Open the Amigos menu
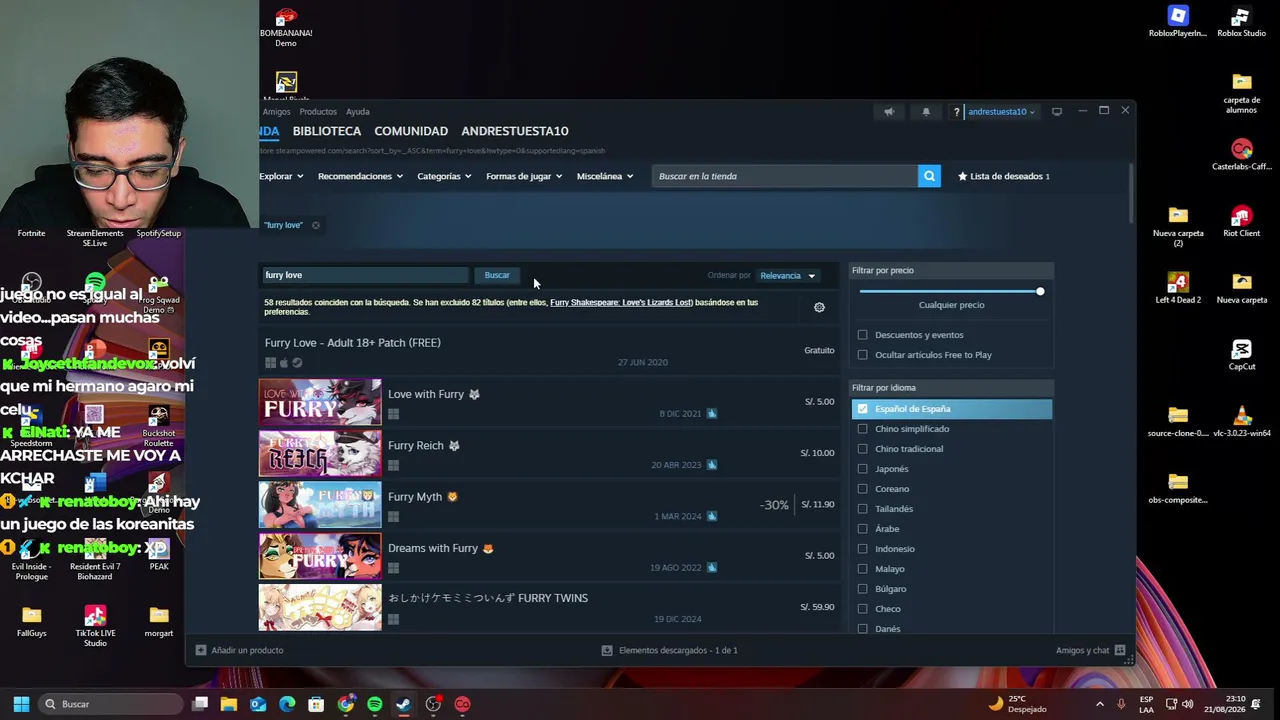The image size is (1280, 720). coord(276,112)
